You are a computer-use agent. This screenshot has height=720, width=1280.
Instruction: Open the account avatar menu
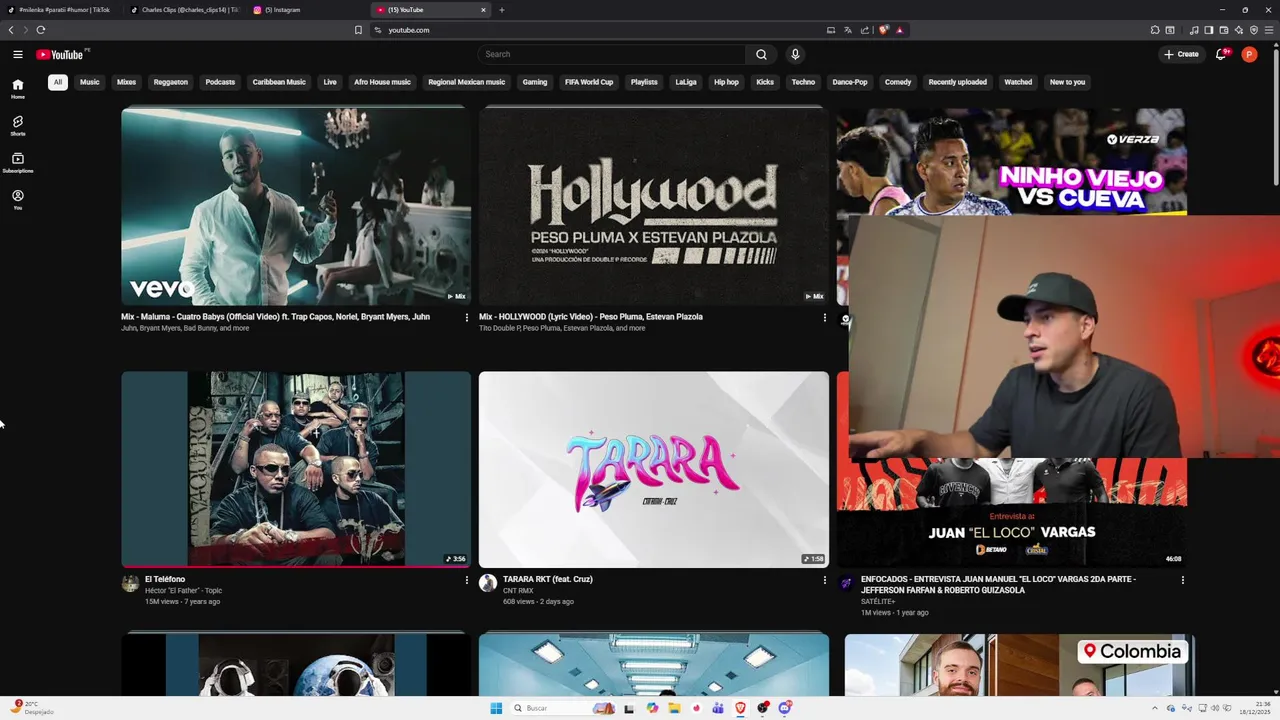click(x=1249, y=54)
